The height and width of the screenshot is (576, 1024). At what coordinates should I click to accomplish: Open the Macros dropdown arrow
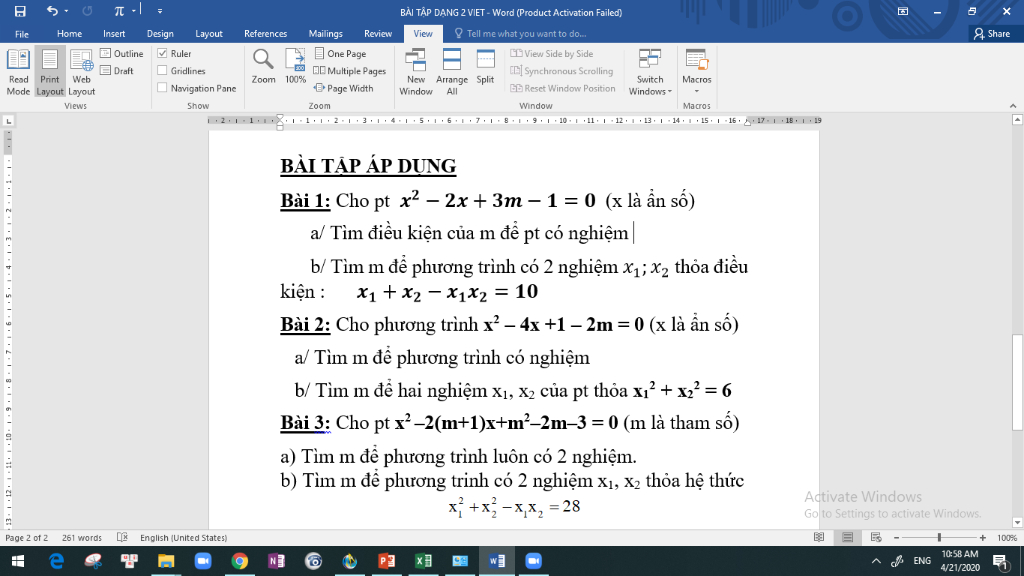697,91
